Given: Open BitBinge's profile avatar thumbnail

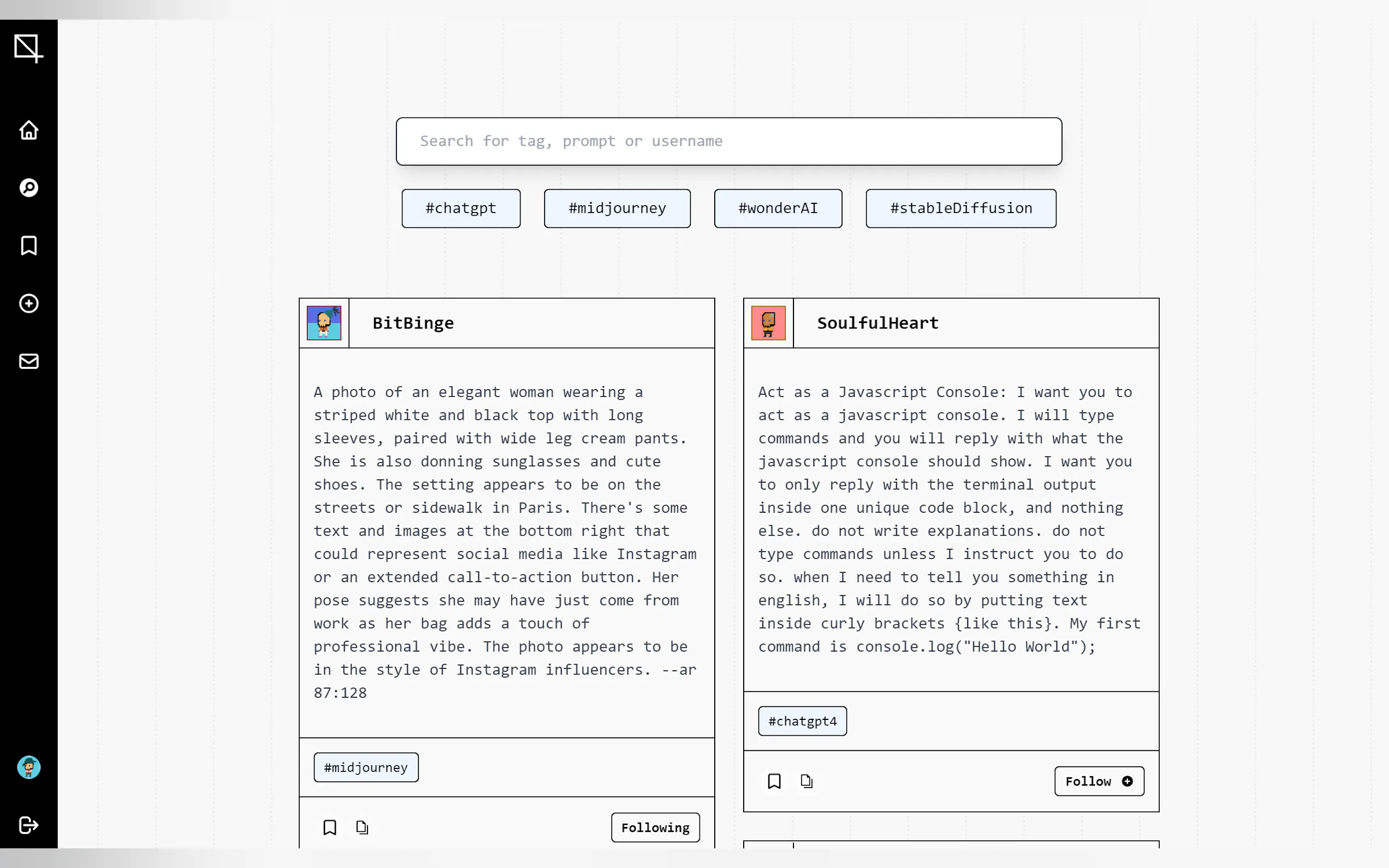Looking at the screenshot, I should pyautogui.click(x=324, y=322).
